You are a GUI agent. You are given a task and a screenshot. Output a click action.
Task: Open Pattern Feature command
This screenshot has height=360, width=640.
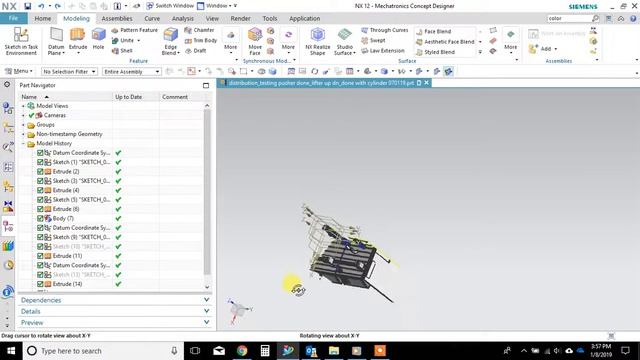[134, 30]
